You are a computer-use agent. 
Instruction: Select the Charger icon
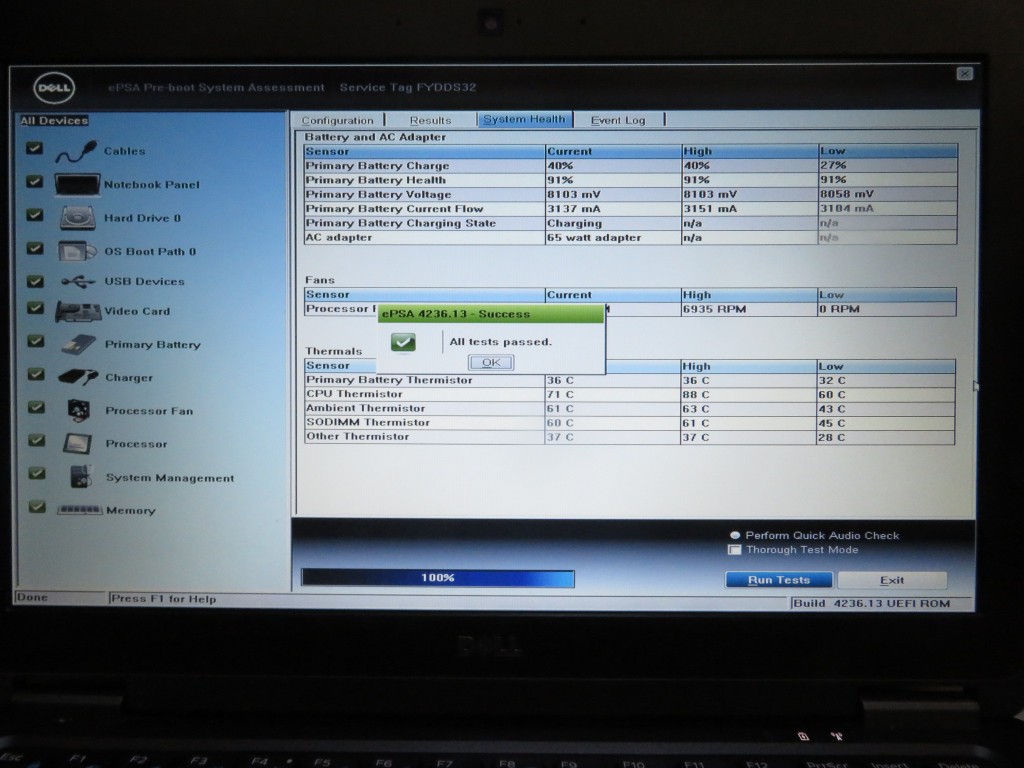pyautogui.click(x=78, y=377)
